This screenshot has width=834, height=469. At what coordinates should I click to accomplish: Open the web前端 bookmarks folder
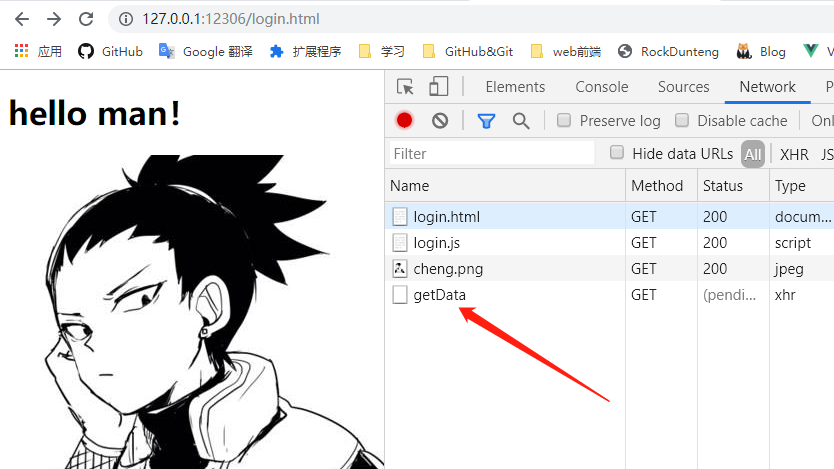(566, 51)
